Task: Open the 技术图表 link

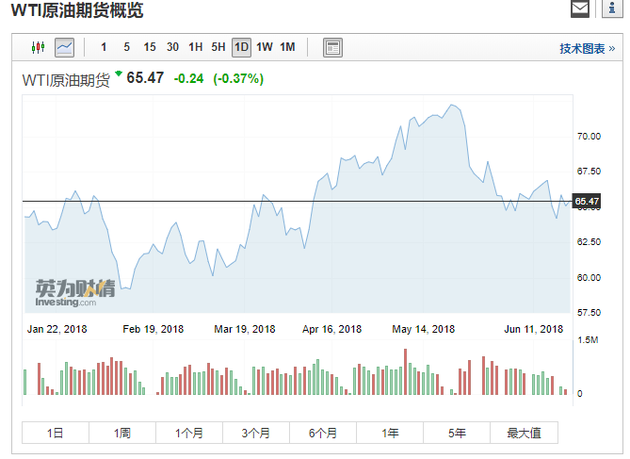Action: pos(582,48)
